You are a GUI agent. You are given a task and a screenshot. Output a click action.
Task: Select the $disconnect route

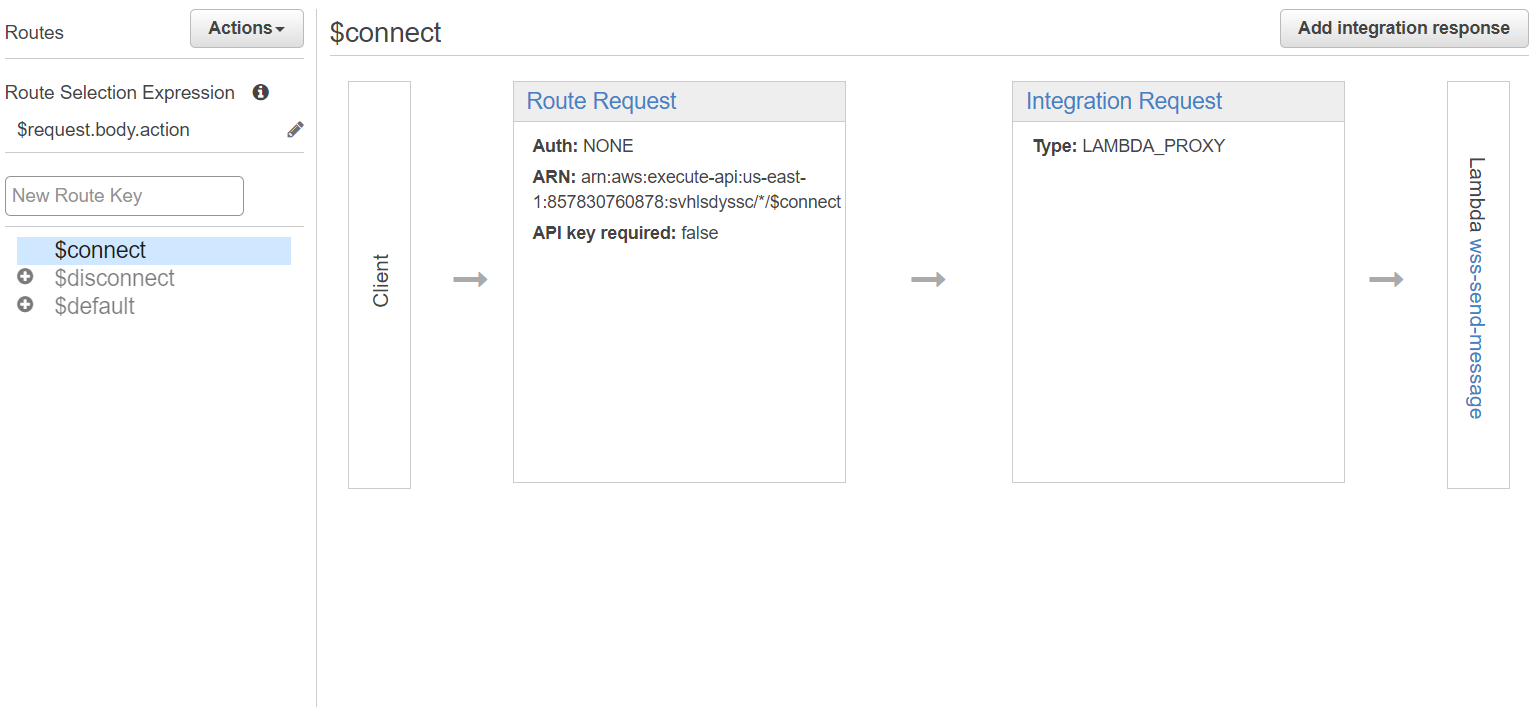(x=114, y=278)
